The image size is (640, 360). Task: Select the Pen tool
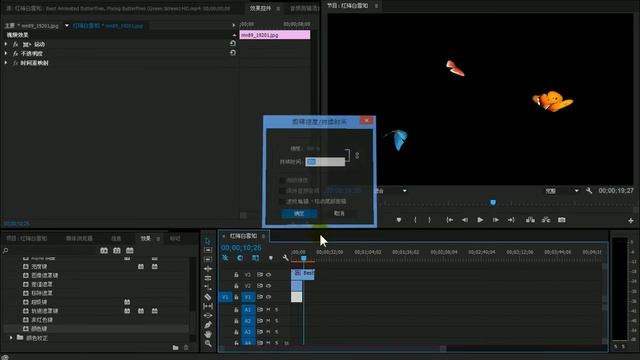click(x=208, y=325)
